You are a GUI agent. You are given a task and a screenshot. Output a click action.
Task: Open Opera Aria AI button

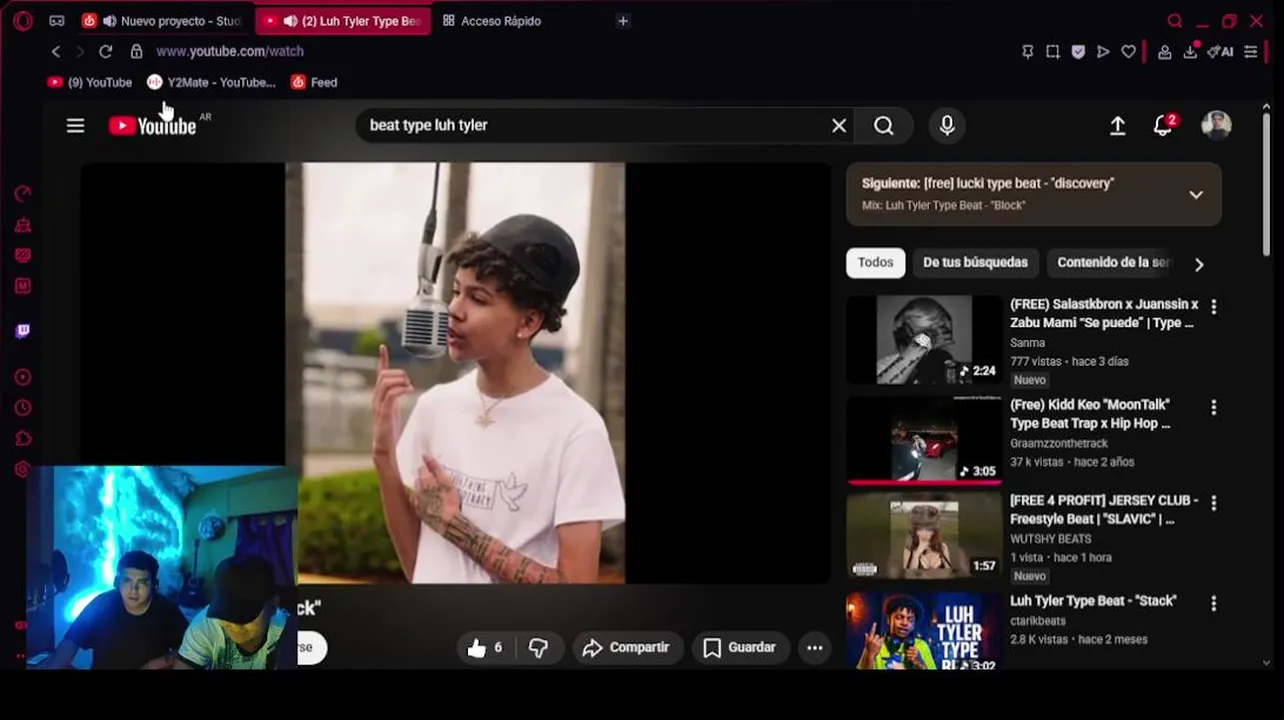[x=1220, y=51]
